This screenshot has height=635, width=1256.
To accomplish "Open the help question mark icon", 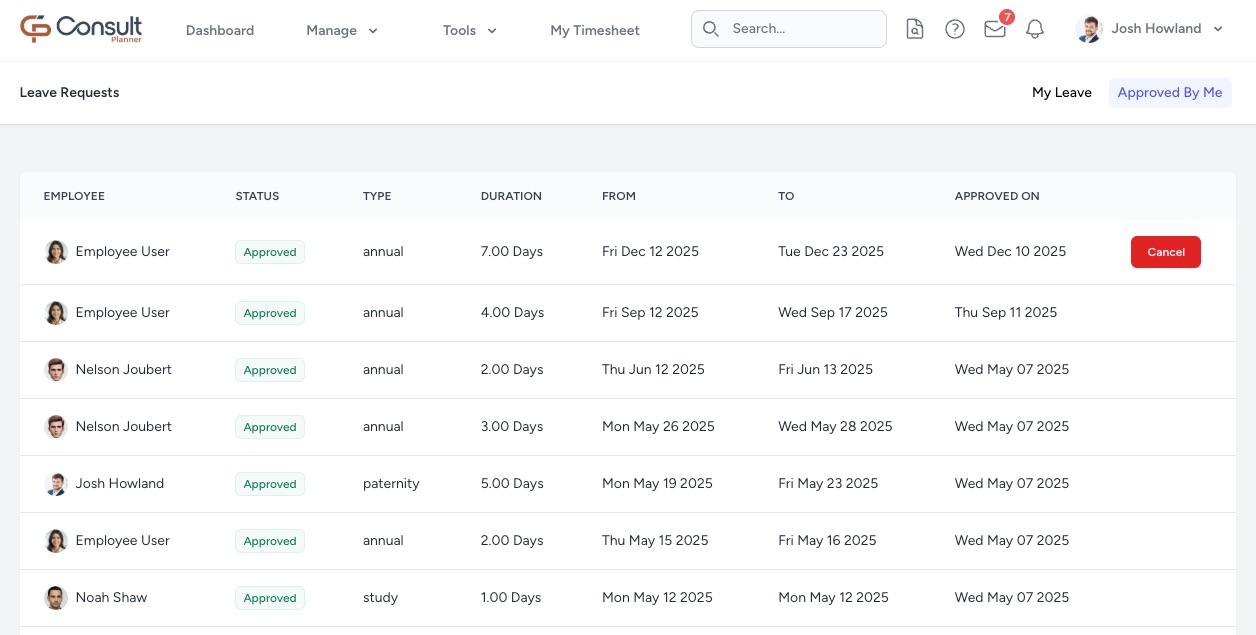I will click(955, 30).
